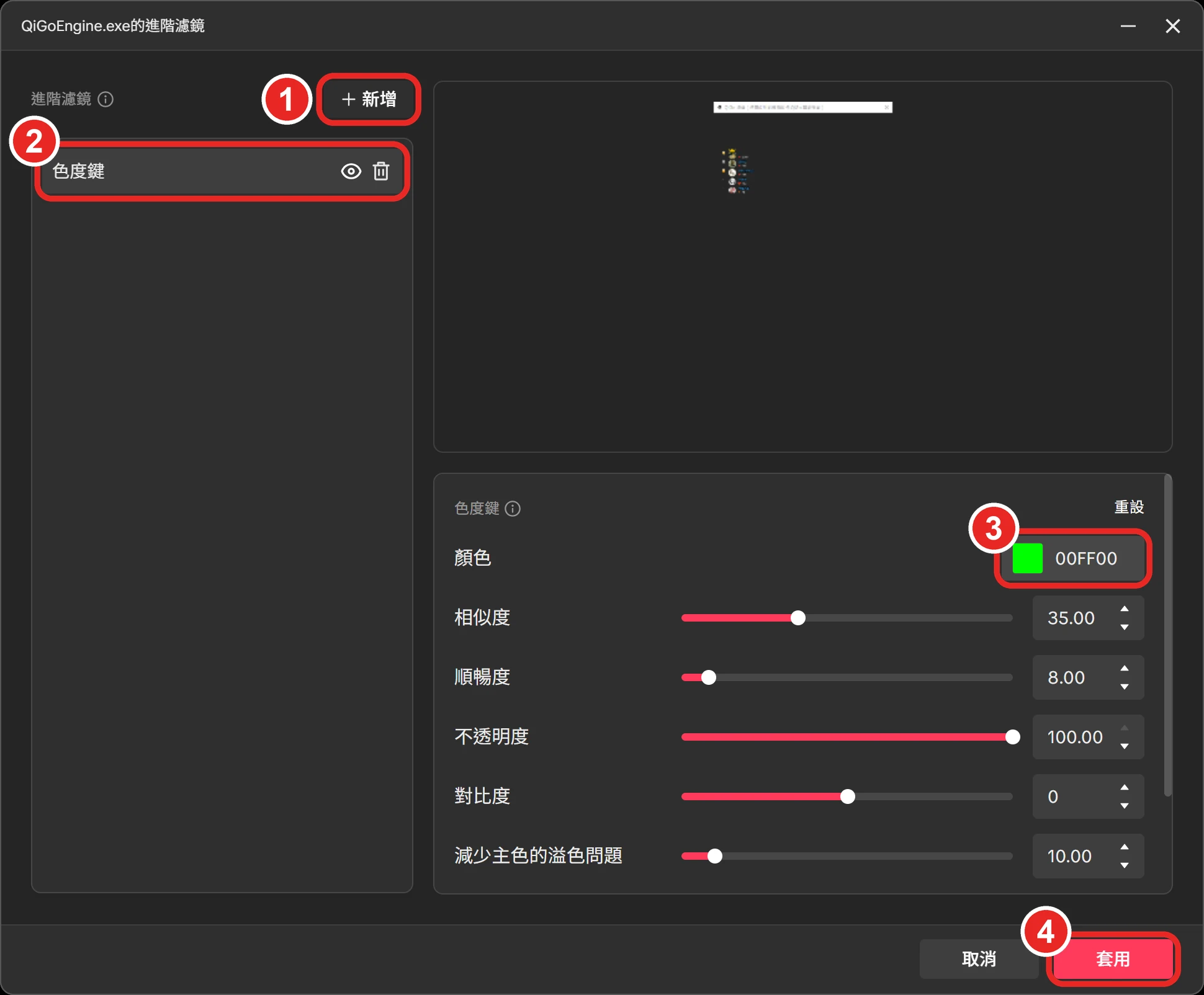The height and width of the screenshot is (995, 1204).
Task: Close the QiGoEngine.exe filter dialog
Action: [x=1172, y=26]
